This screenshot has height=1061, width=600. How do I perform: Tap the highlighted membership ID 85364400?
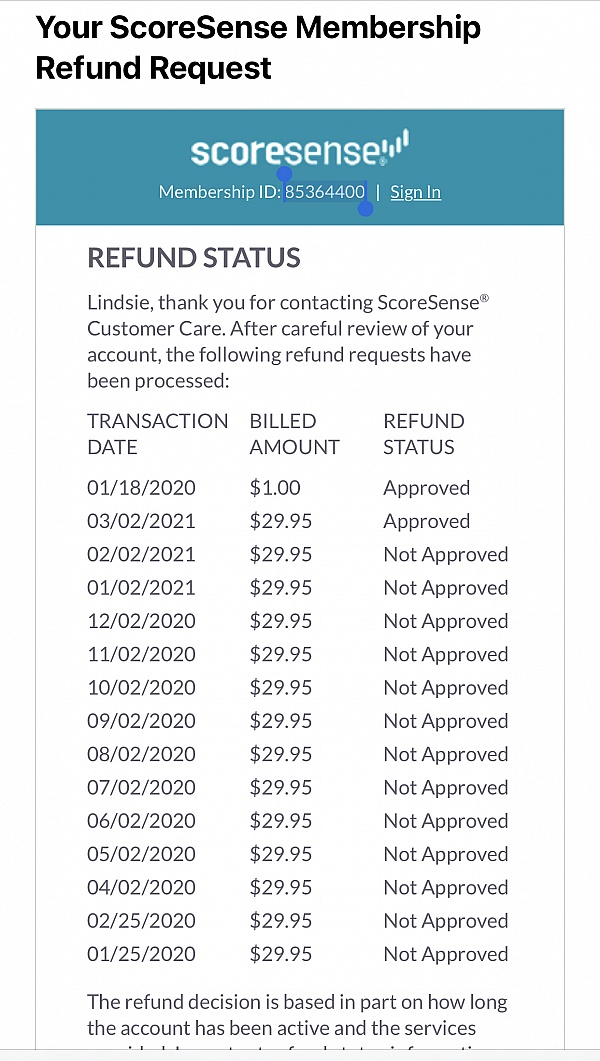click(x=325, y=192)
